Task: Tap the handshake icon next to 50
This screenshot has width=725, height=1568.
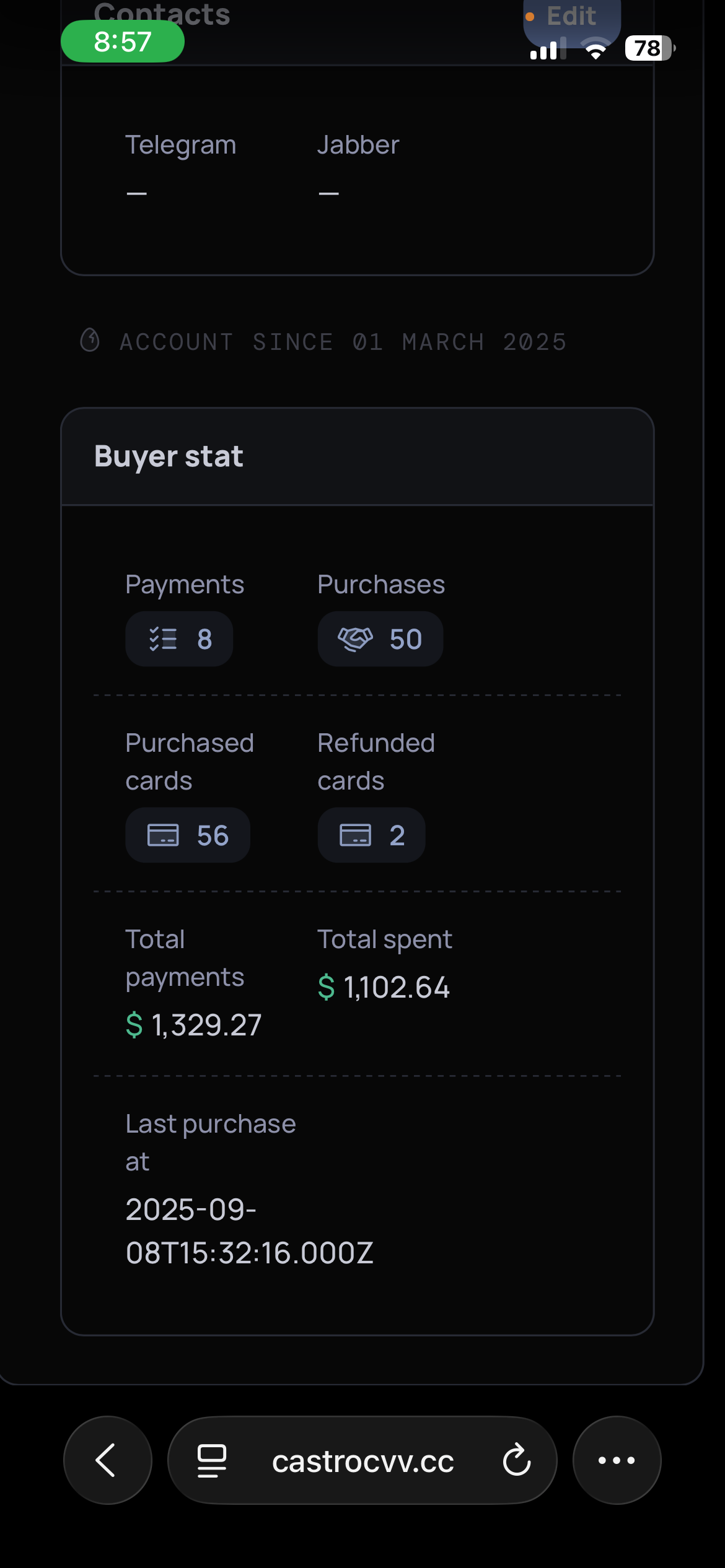Action: [x=355, y=638]
